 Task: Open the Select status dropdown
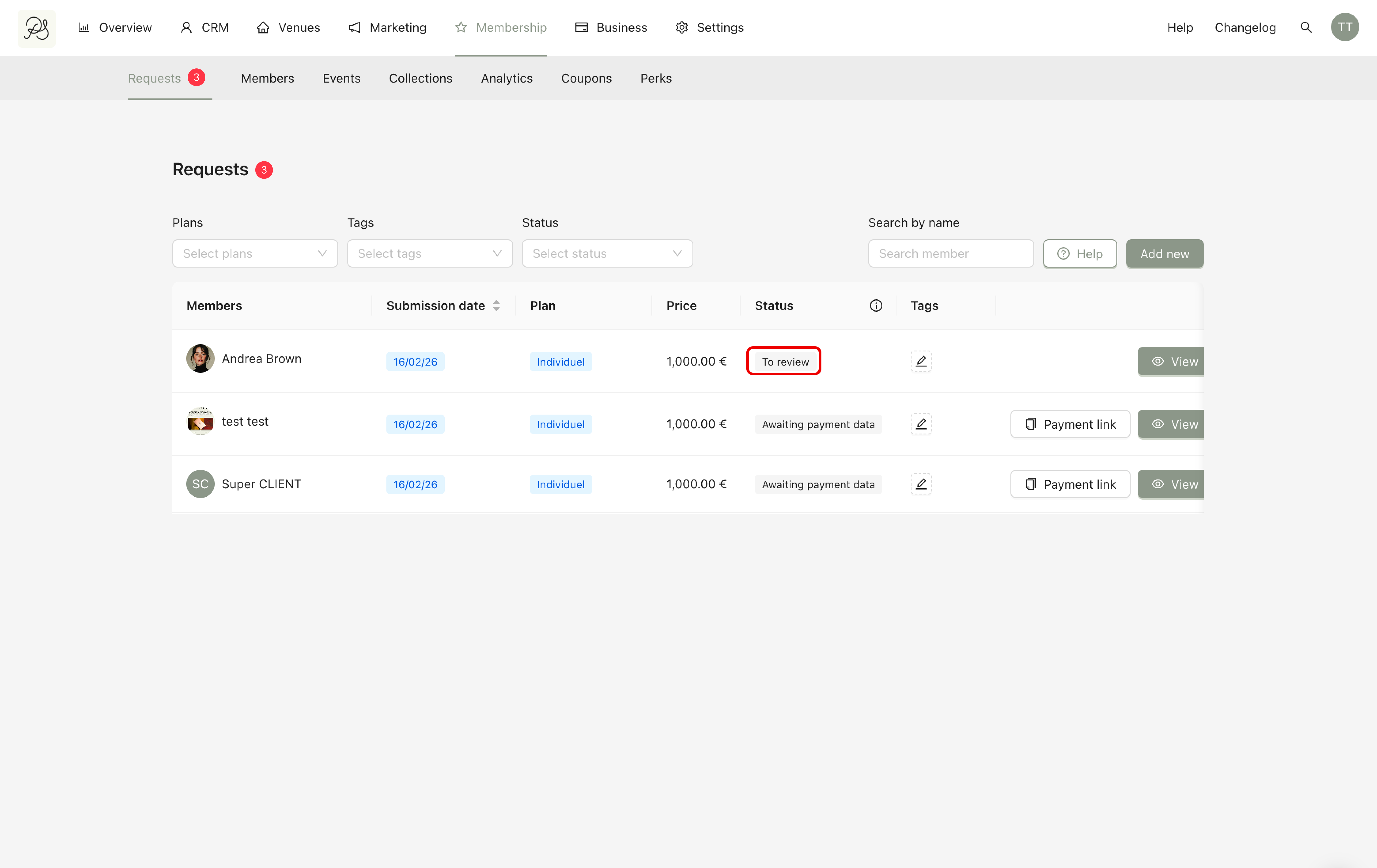[607, 253]
